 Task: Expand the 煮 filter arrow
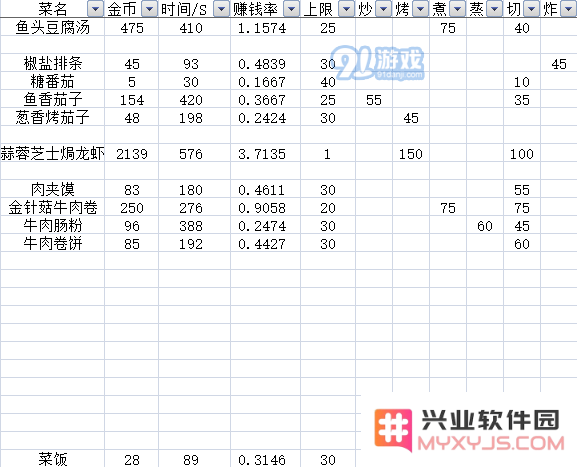point(457,9)
